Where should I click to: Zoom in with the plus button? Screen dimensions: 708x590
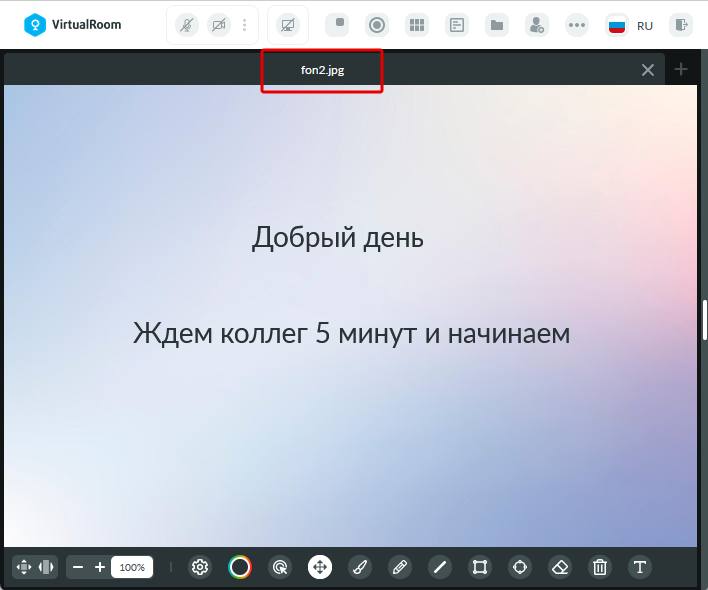[100, 567]
